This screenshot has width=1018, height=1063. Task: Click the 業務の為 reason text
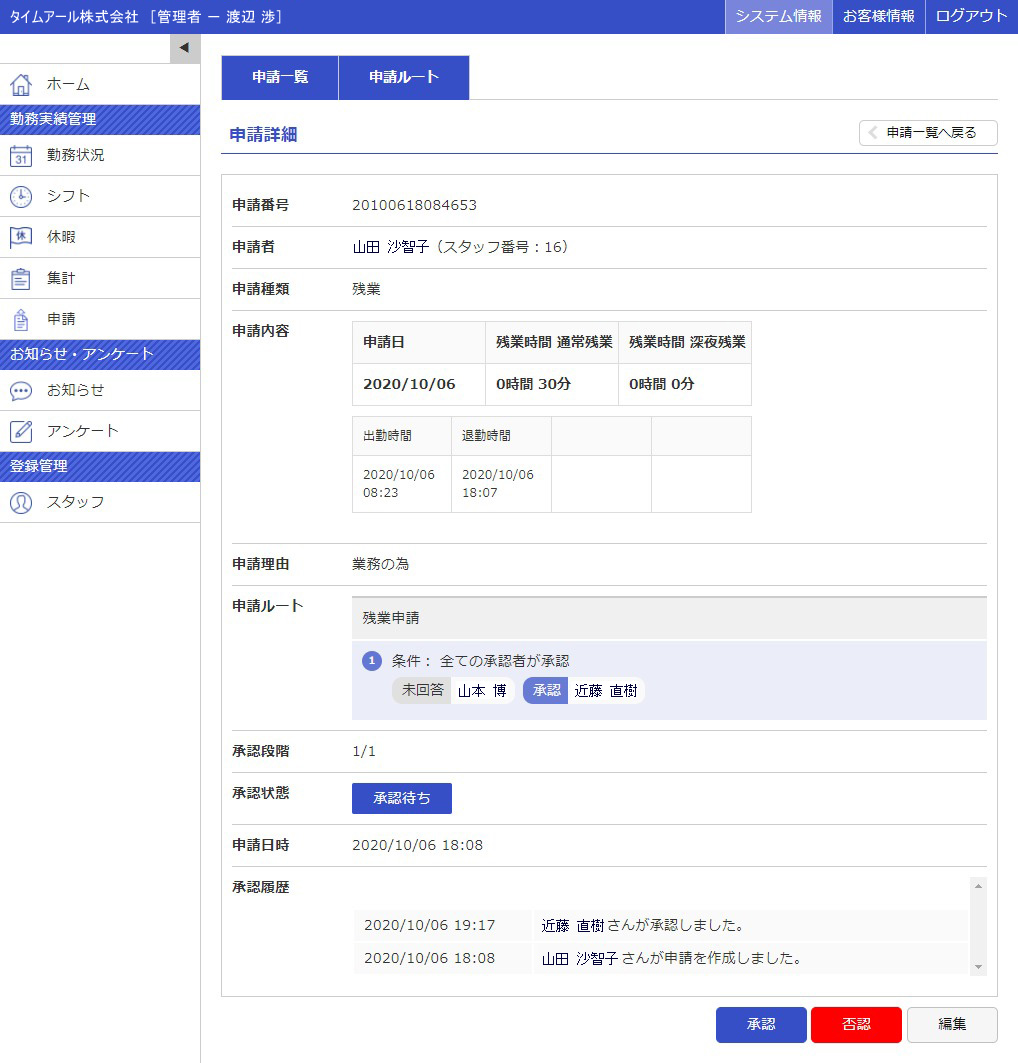pos(380,565)
